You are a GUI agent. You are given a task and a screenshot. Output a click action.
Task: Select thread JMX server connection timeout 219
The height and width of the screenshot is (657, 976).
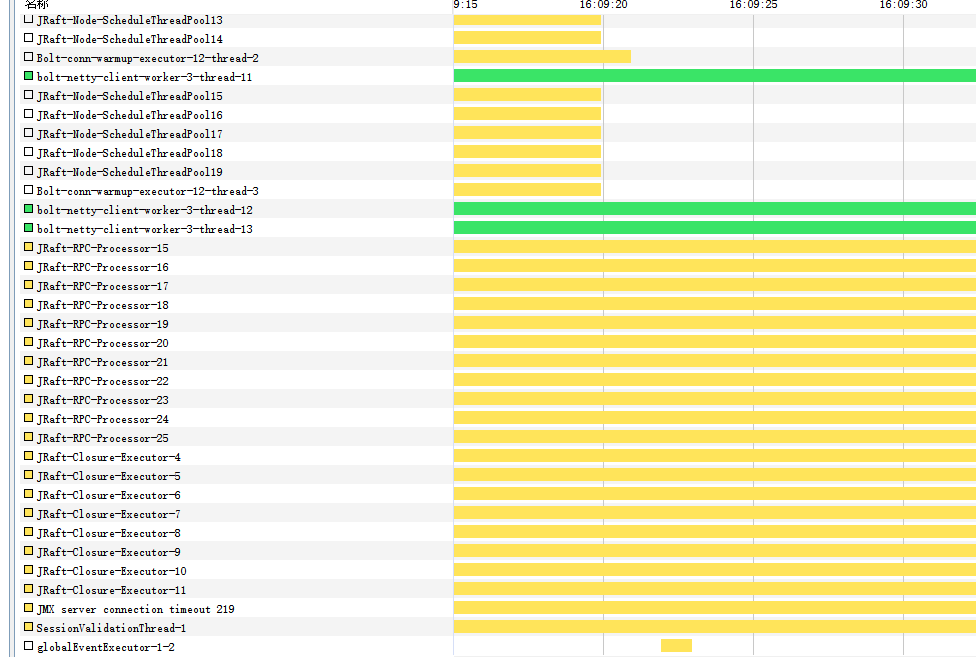[x=136, y=609]
